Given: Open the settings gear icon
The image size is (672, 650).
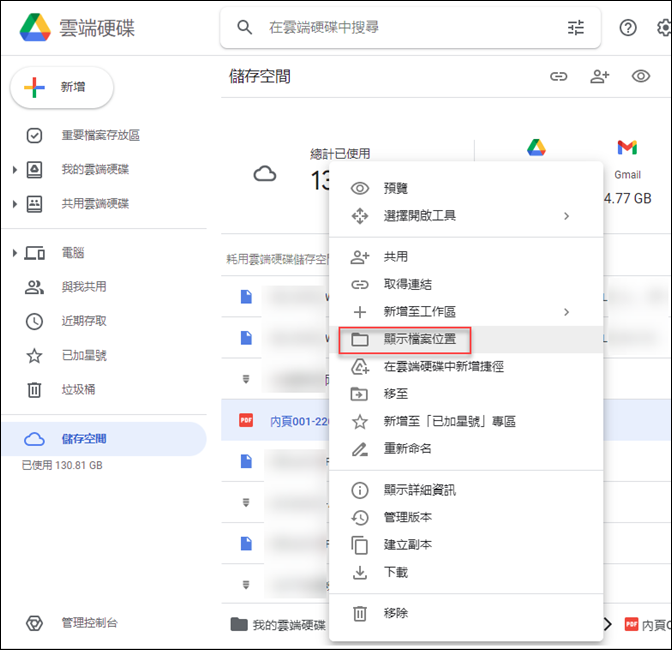Looking at the screenshot, I should click(665, 28).
